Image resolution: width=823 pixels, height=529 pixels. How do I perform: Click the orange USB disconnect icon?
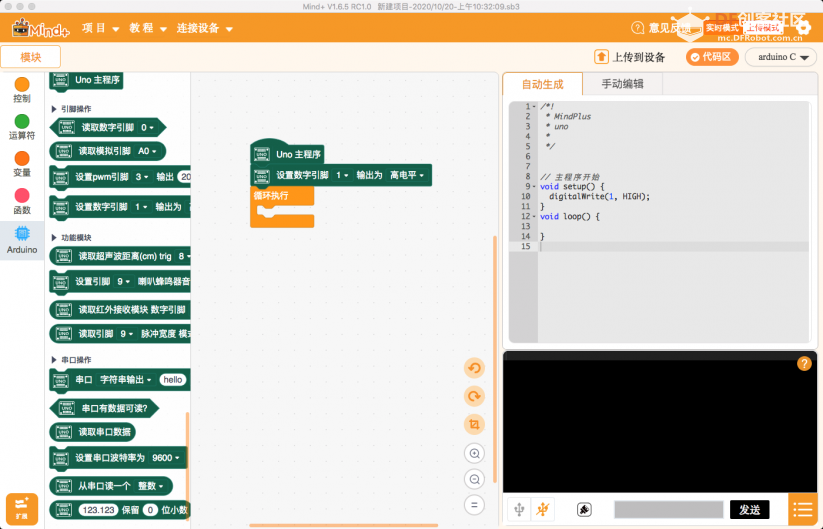point(543,509)
